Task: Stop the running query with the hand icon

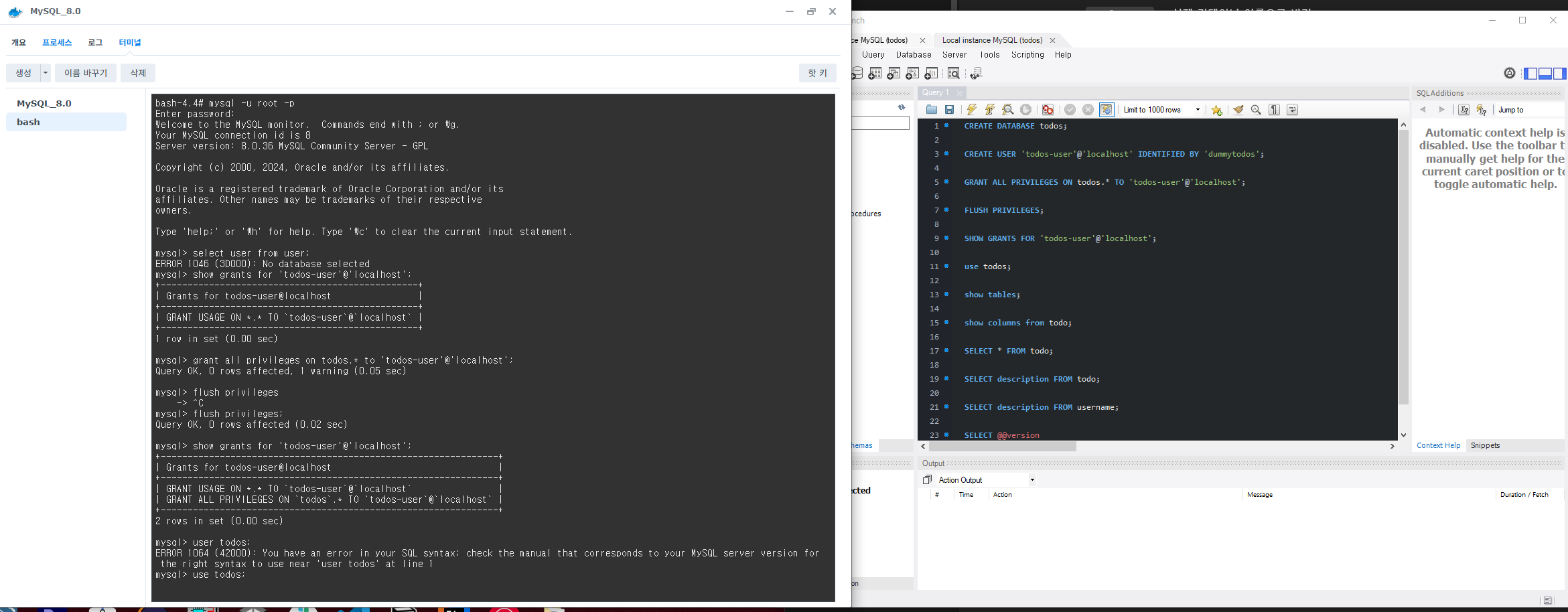Action: coord(1025,110)
